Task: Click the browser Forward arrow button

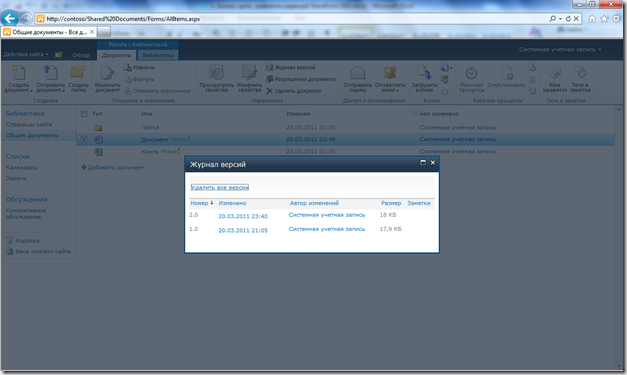Action: coord(26,18)
